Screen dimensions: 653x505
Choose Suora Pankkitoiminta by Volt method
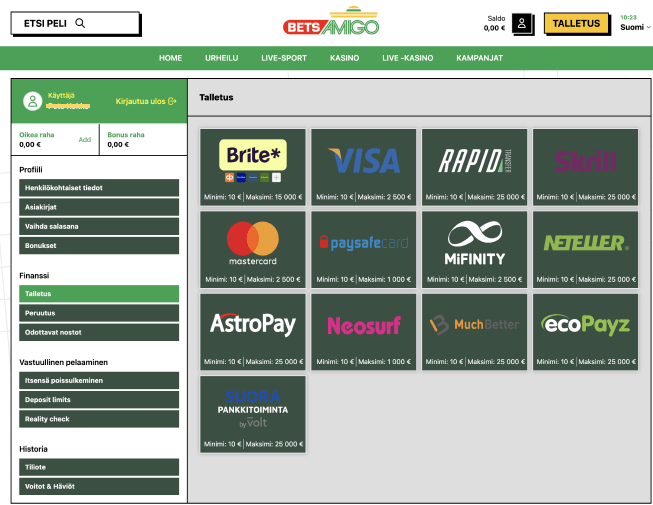[x=253, y=414]
